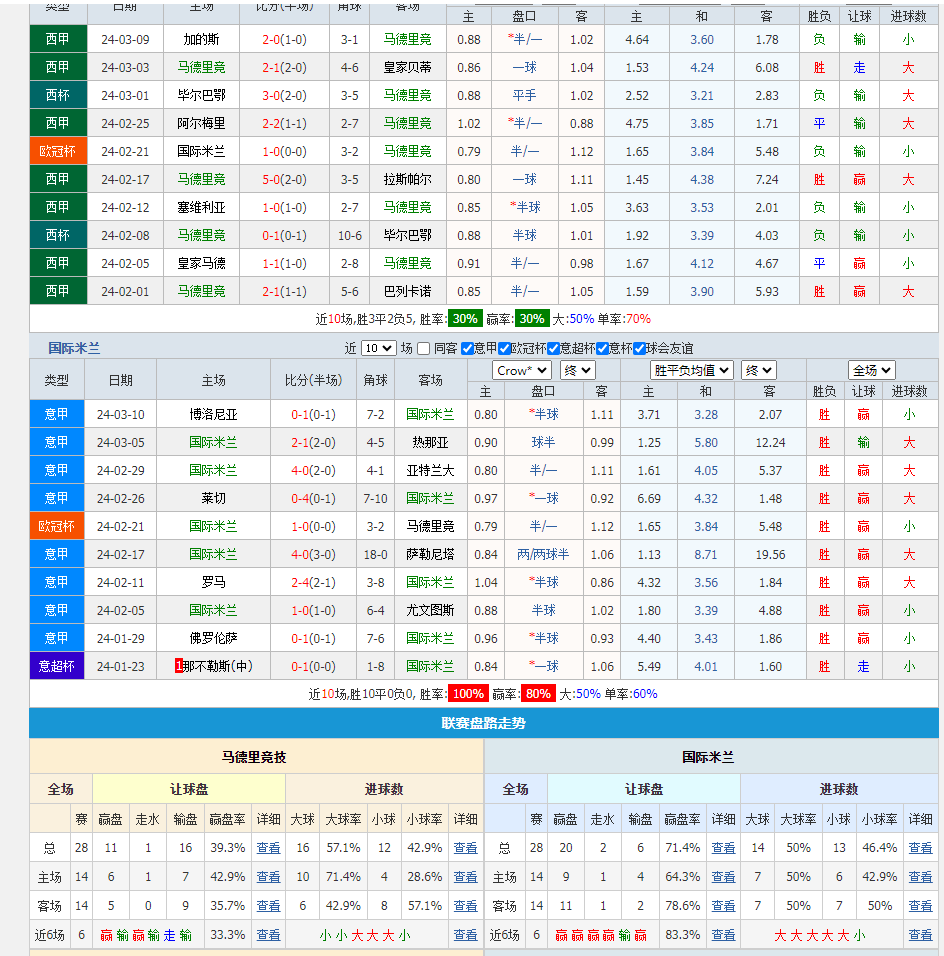Disable the 欧冠杯 filter checkbox
This screenshot has width=944, height=956.
(505, 349)
